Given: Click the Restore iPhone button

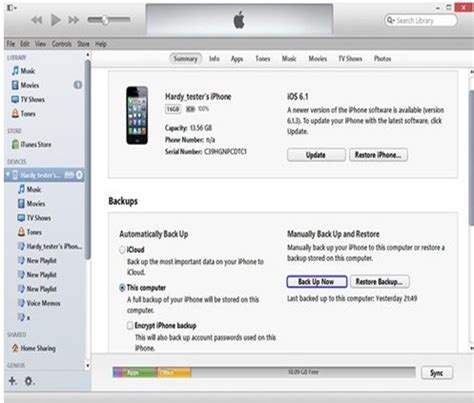Looking at the screenshot, I should point(378,155).
